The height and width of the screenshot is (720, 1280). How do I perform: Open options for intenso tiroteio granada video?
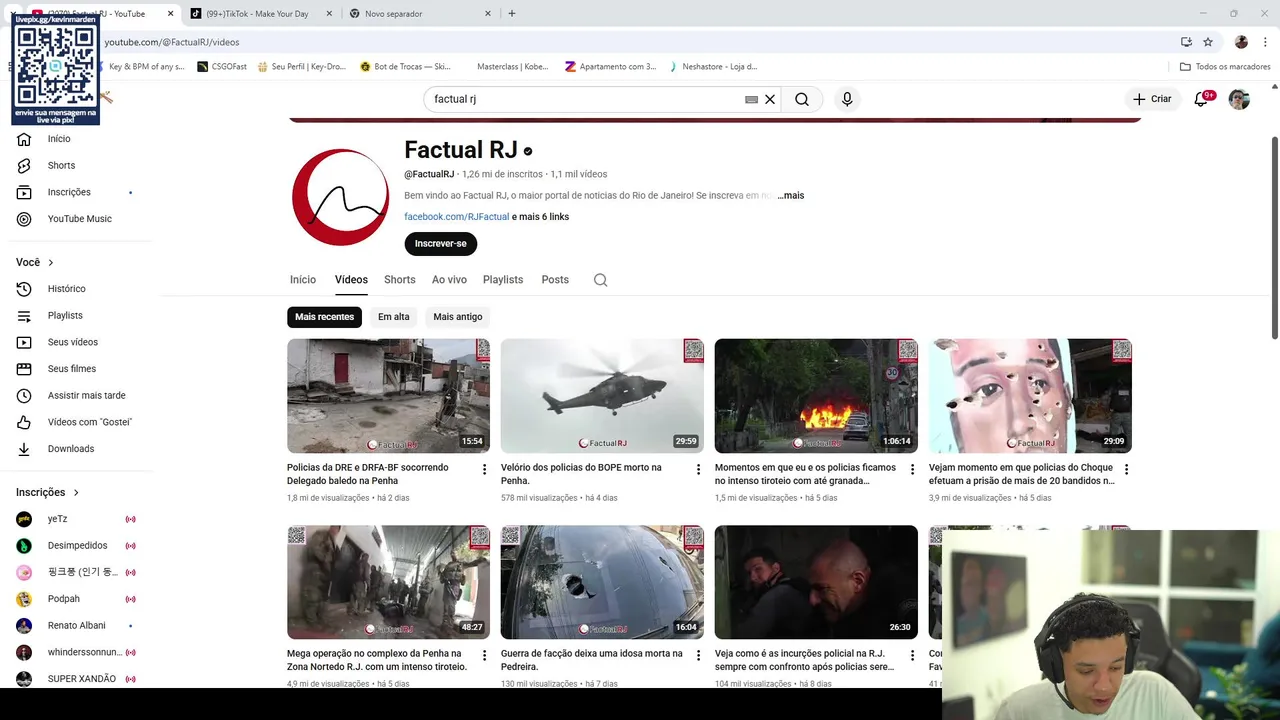point(912,470)
